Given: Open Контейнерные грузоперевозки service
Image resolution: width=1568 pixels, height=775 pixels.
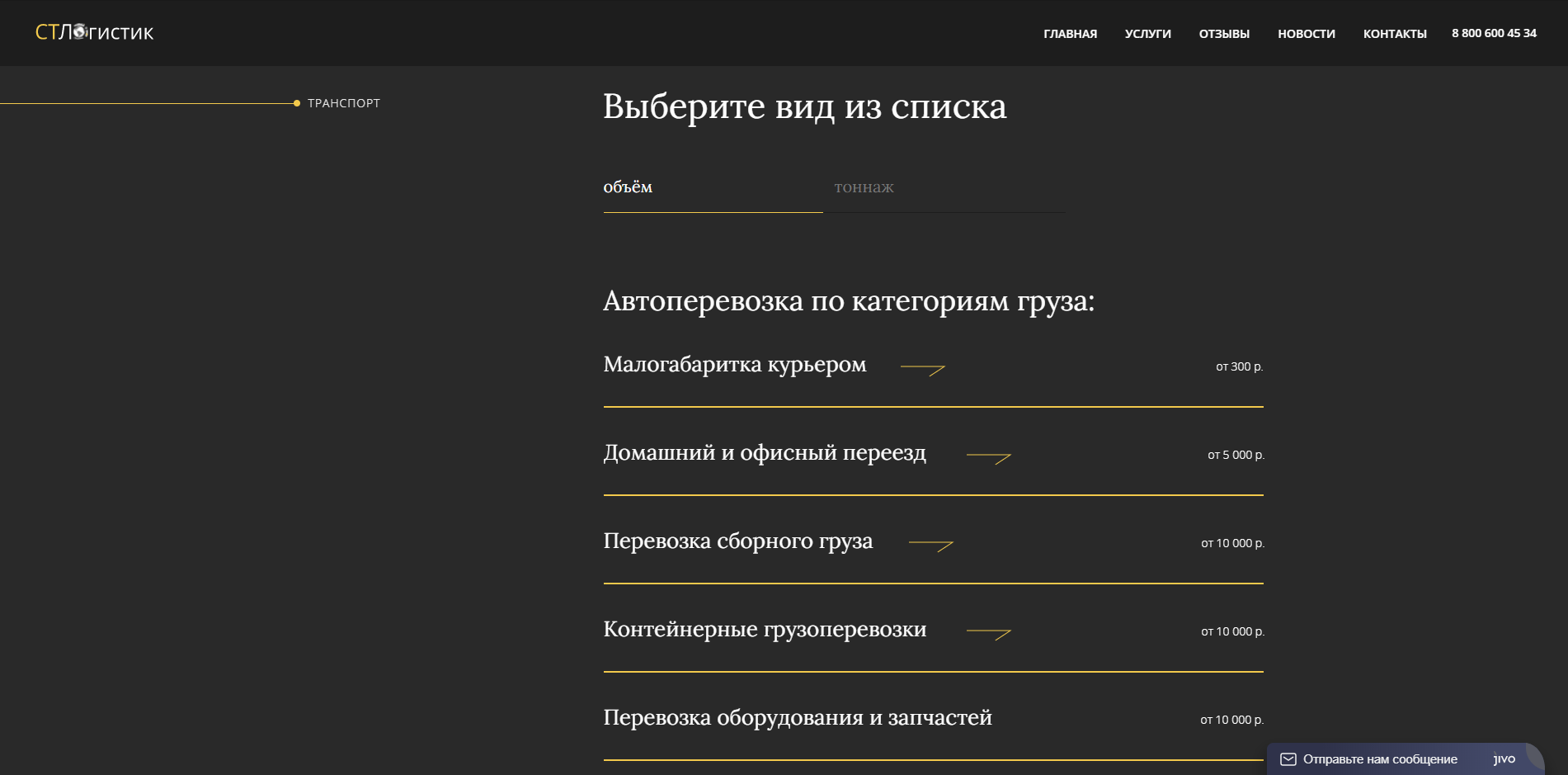Looking at the screenshot, I should [765, 629].
